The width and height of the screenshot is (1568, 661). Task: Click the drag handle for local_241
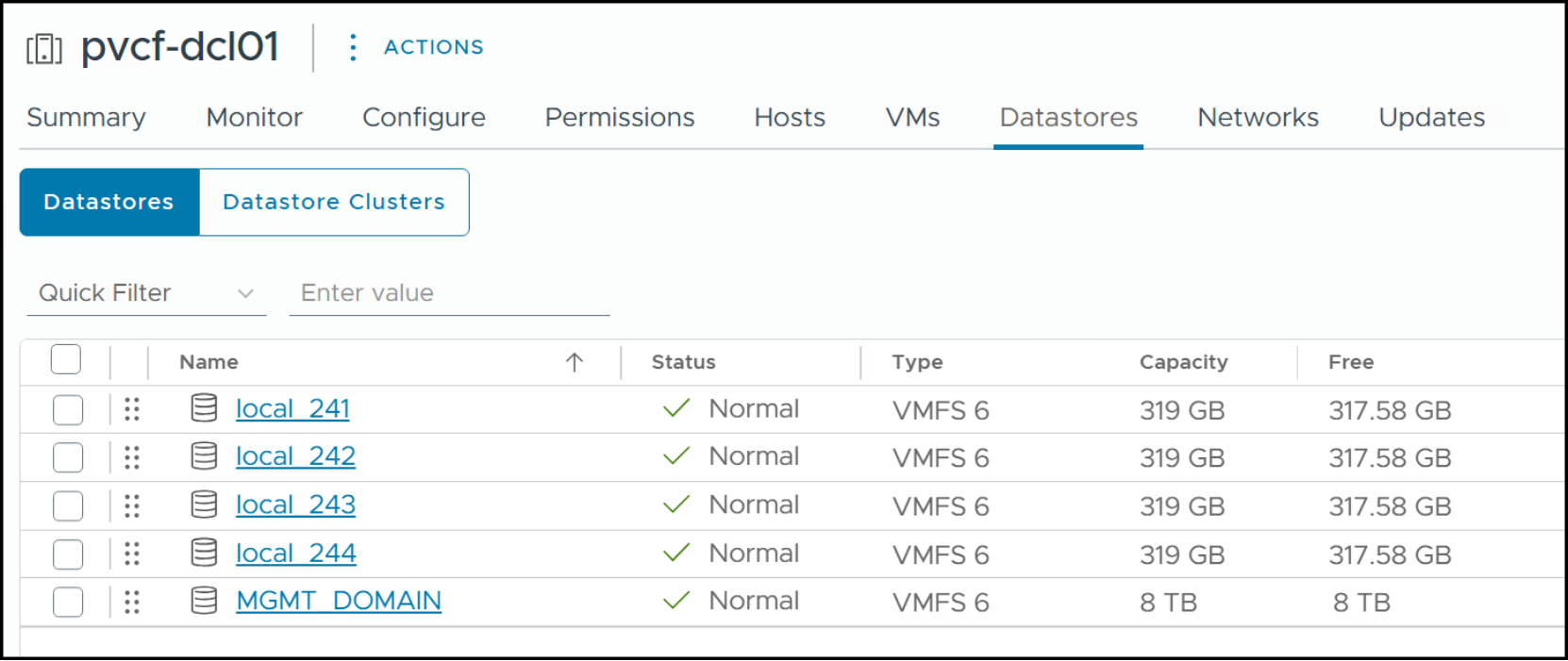pos(132,409)
